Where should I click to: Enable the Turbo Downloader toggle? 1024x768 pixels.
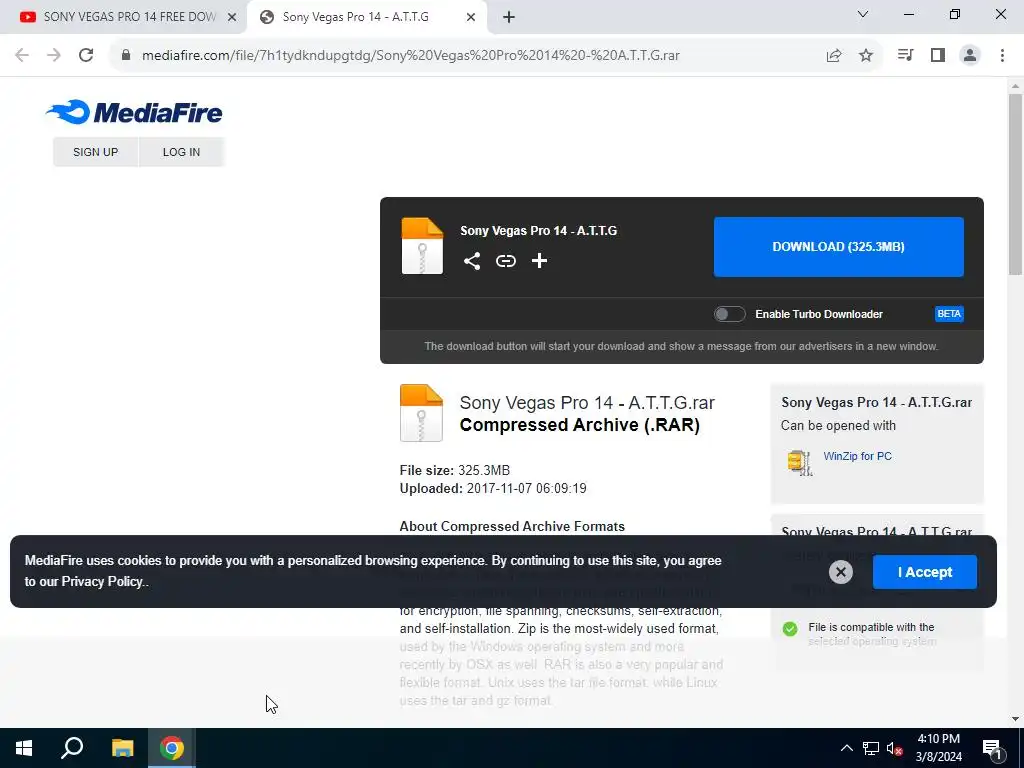tap(729, 314)
